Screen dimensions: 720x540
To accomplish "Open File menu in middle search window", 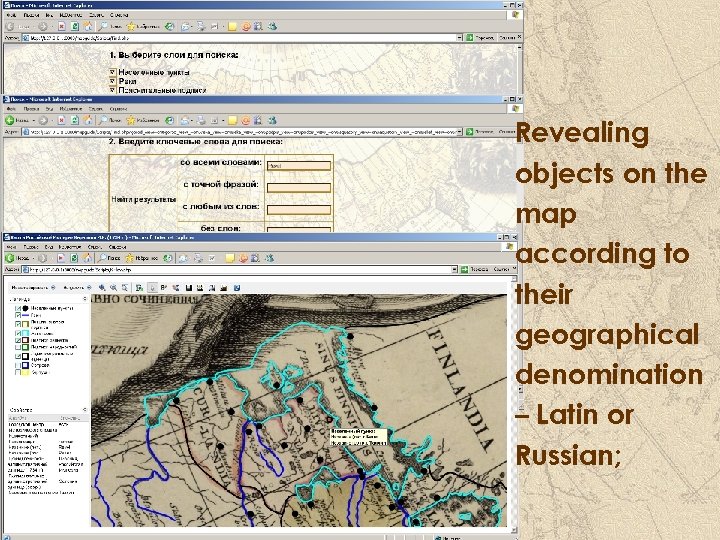I will [x=11, y=109].
